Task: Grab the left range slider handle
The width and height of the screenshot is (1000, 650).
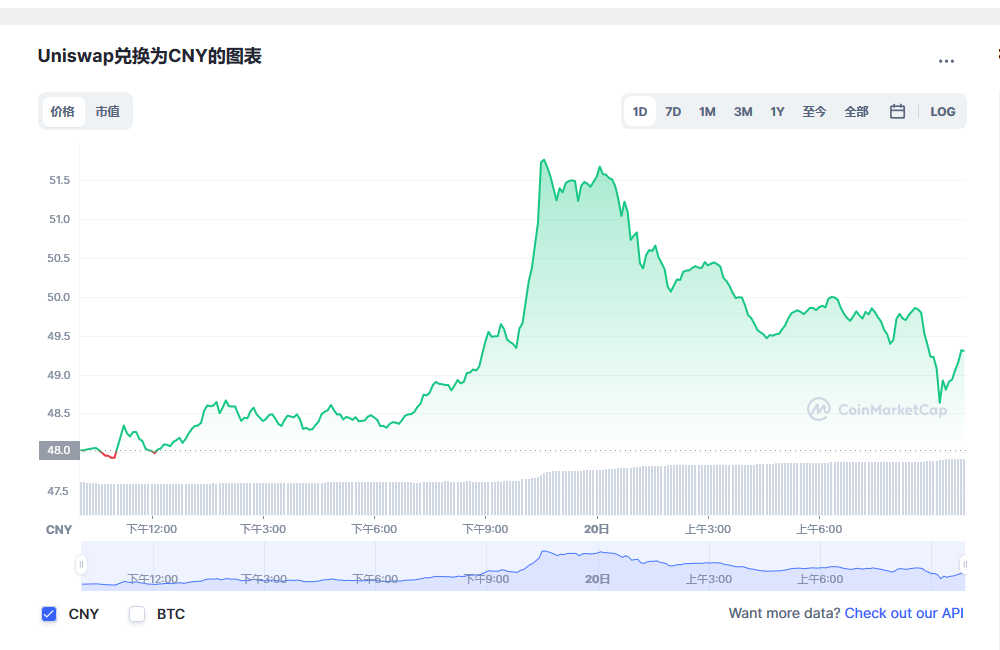Action: 81,565
